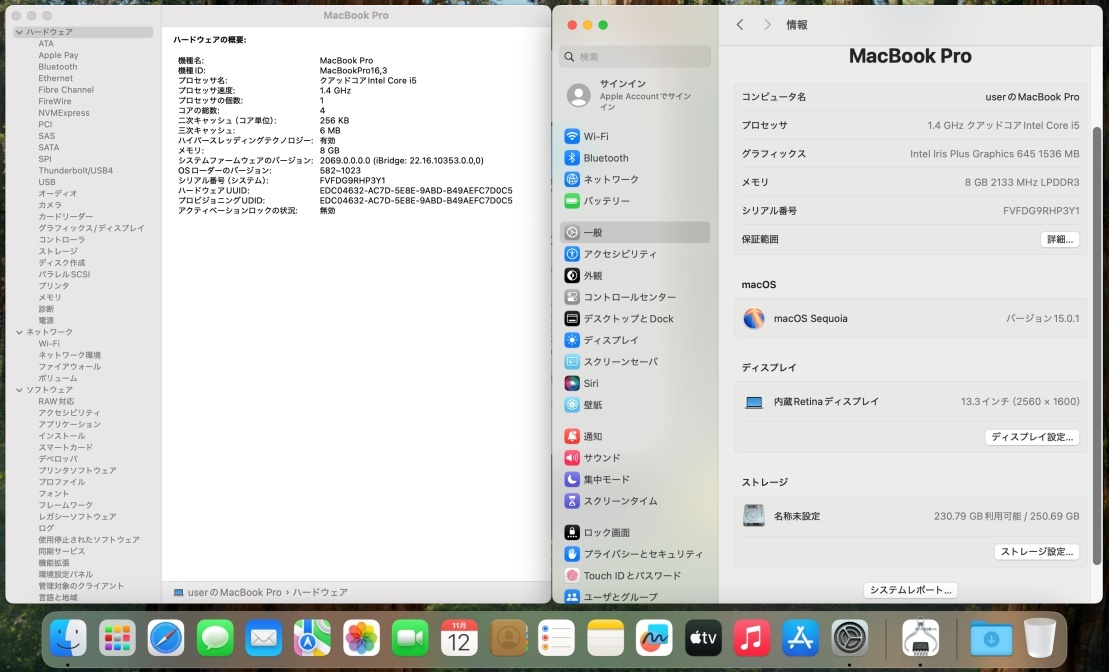1109x672 pixels.
Task: Open 通知 settings in sidebar
Action: [634, 436]
